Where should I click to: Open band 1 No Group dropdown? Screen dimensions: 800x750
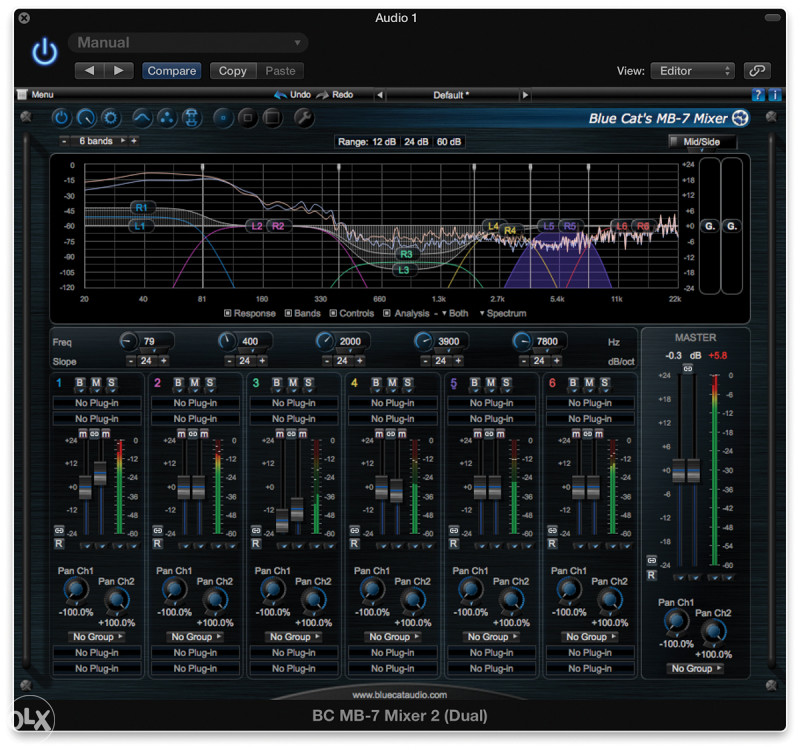point(97,637)
